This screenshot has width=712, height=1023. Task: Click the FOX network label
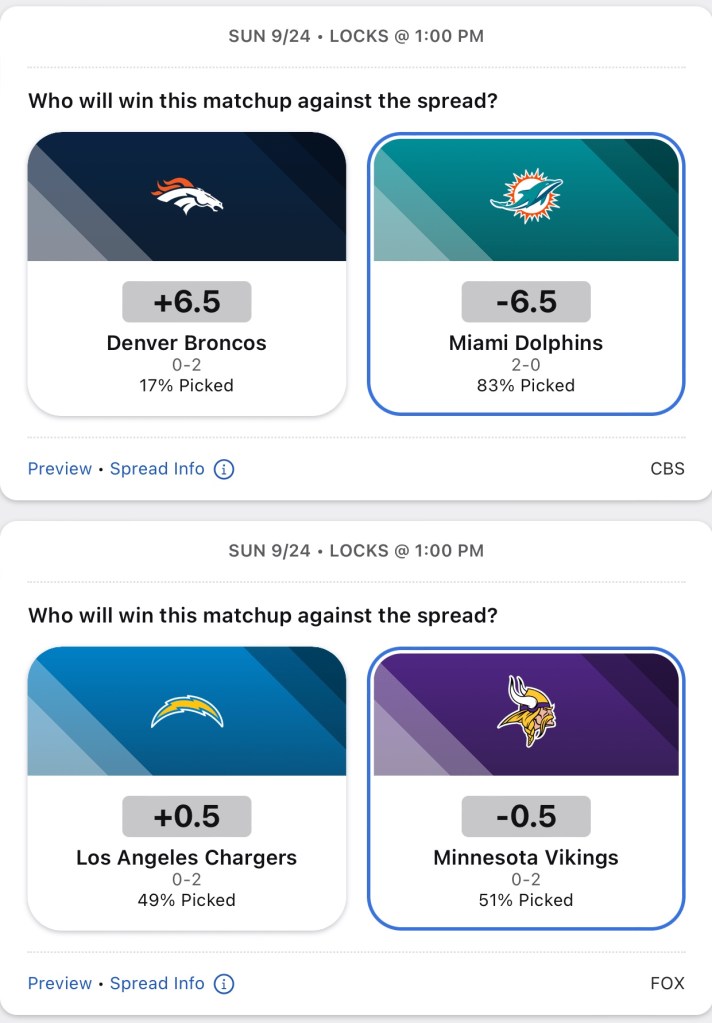[x=667, y=984]
